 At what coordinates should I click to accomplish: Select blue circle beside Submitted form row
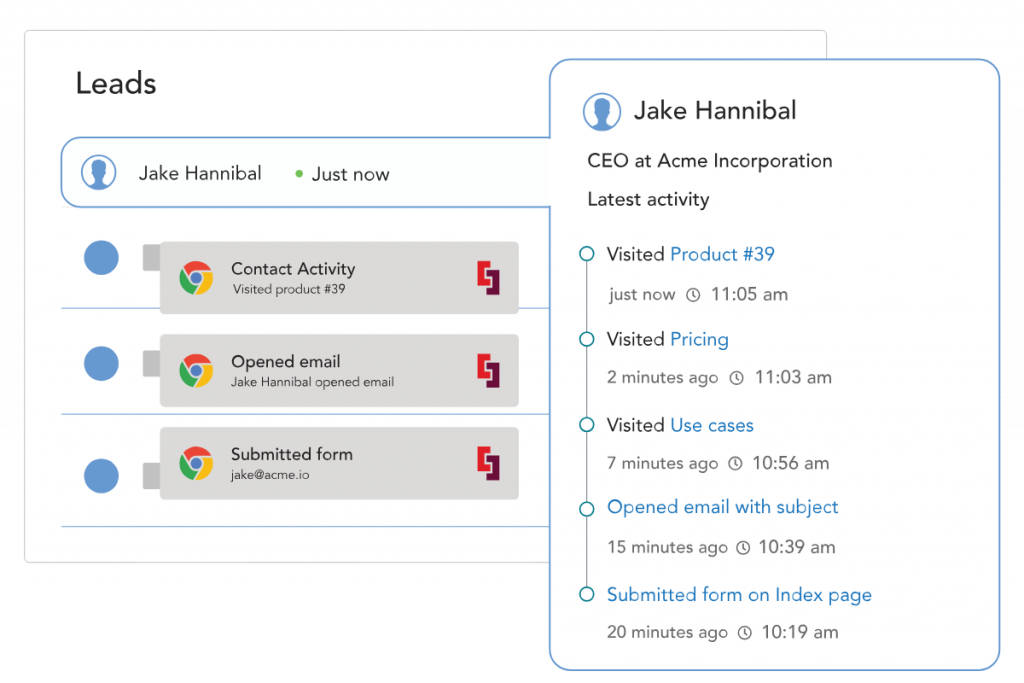pyautogui.click(x=101, y=475)
